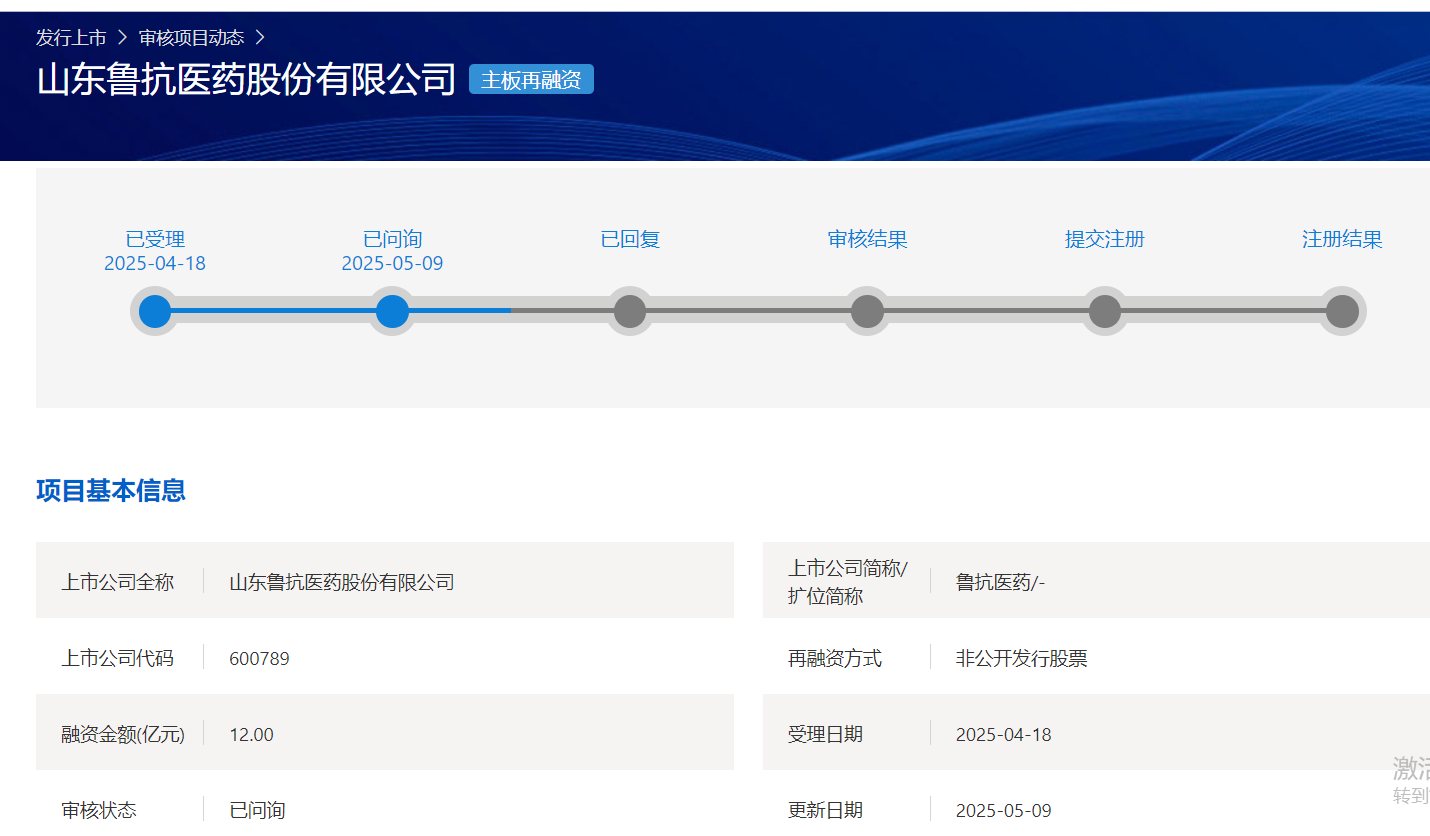Click the 审核结果 stage label
The width and height of the screenshot is (1430, 836).
click(x=867, y=240)
